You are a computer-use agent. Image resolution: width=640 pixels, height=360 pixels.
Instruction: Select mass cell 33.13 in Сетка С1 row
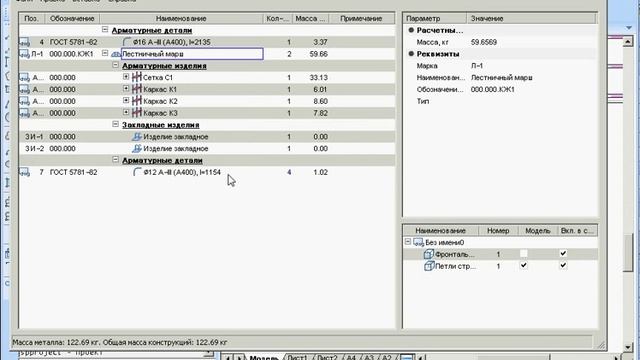pos(318,78)
